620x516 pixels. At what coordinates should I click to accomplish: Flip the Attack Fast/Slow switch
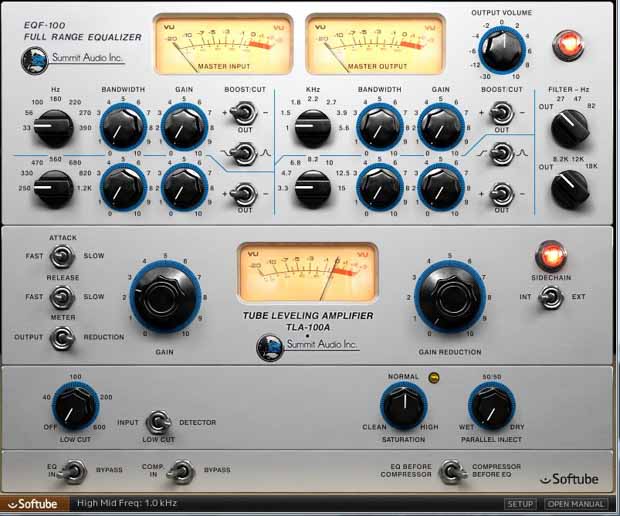tap(63, 256)
